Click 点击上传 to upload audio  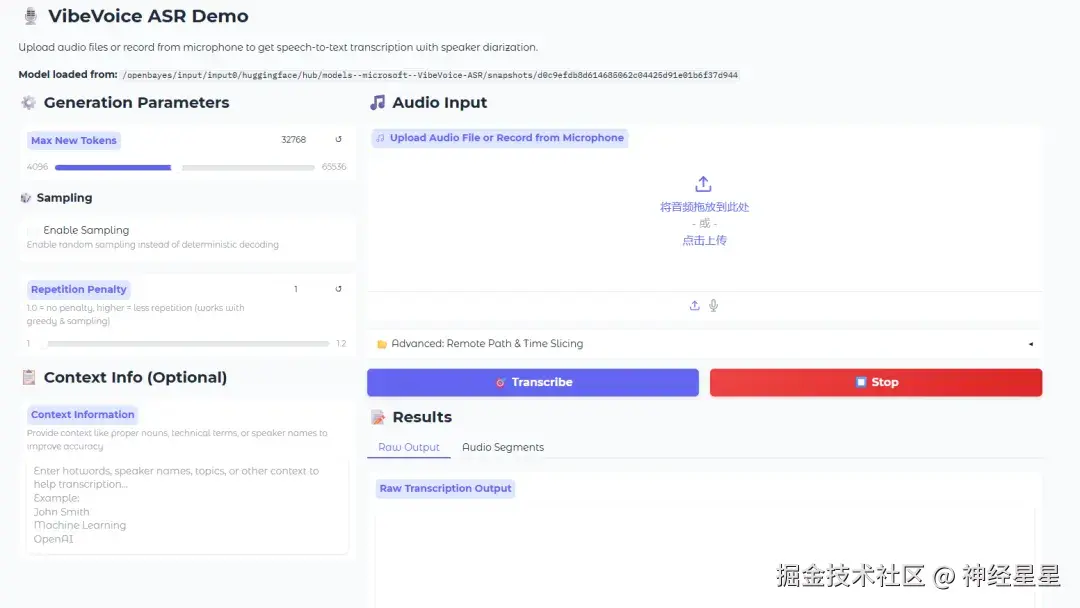point(704,240)
